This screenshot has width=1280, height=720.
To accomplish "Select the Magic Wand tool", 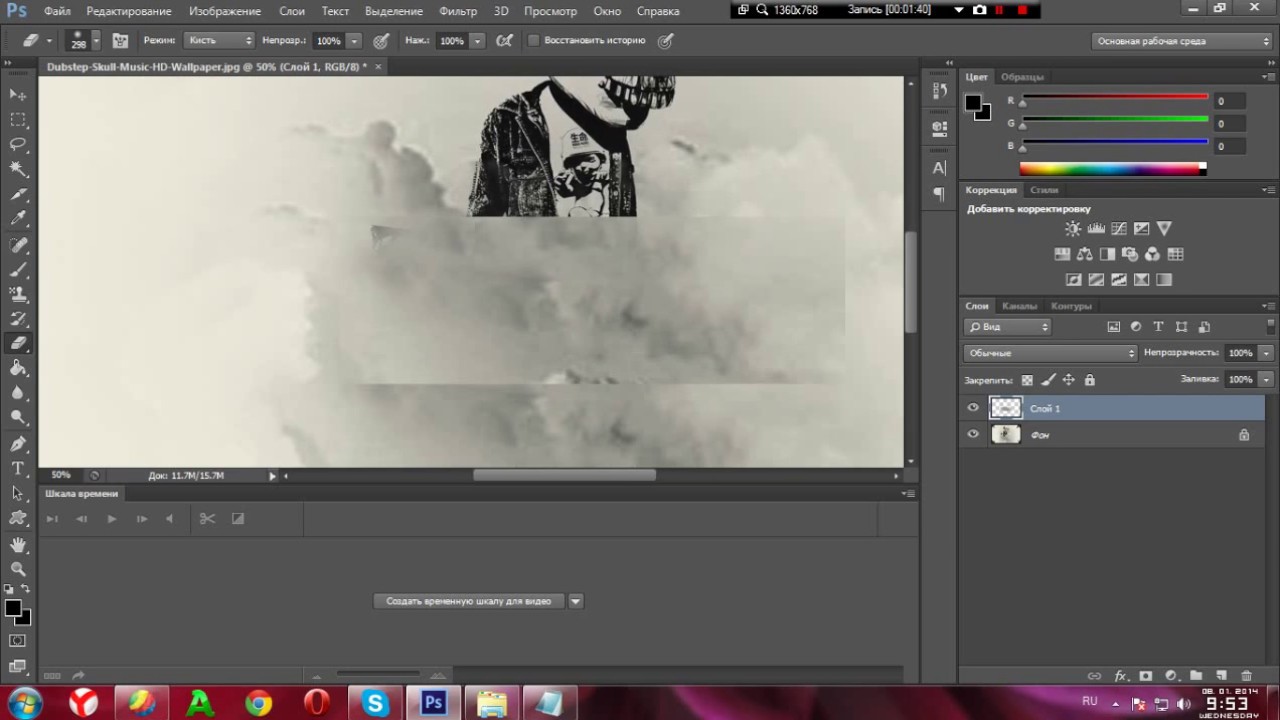I will click(x=18, y=169).
